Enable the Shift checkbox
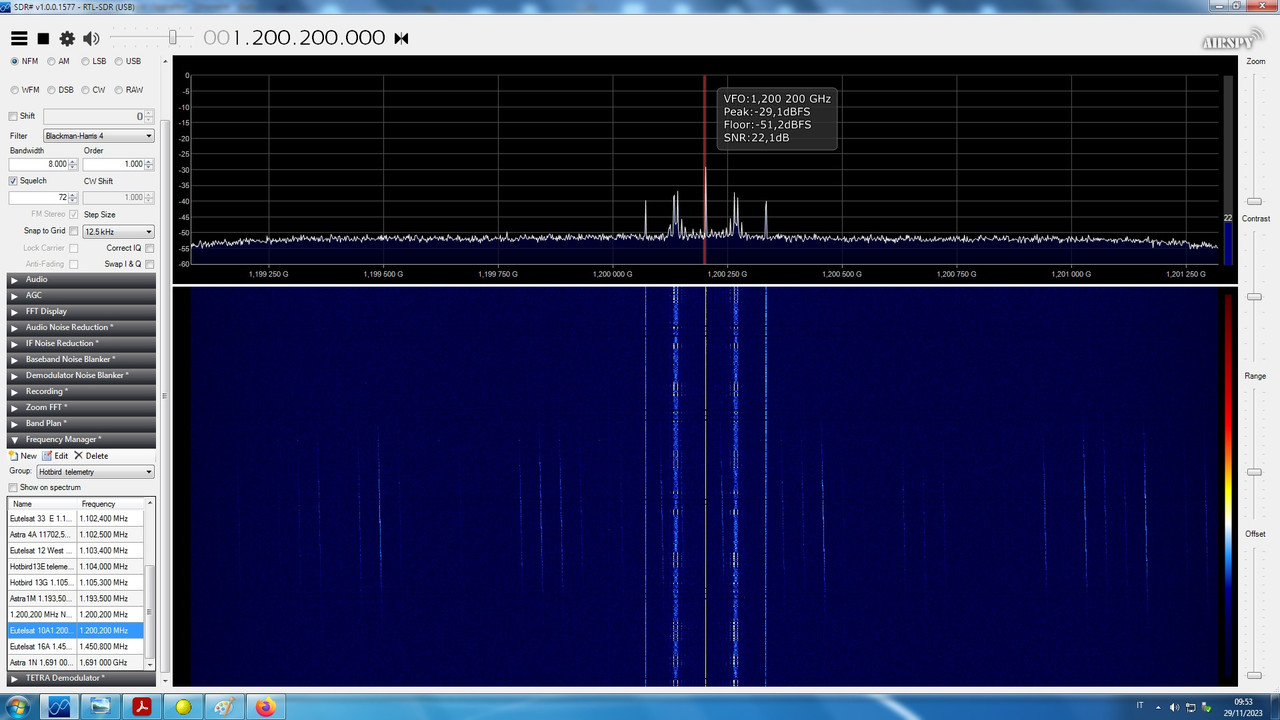The image size is (1280, 720). click(14, 115)
